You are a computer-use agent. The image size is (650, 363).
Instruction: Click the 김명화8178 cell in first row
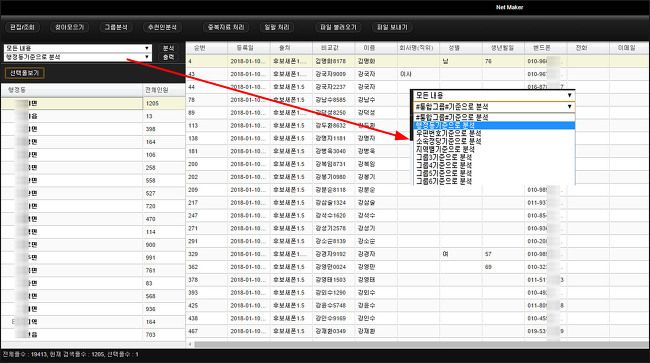333,61
